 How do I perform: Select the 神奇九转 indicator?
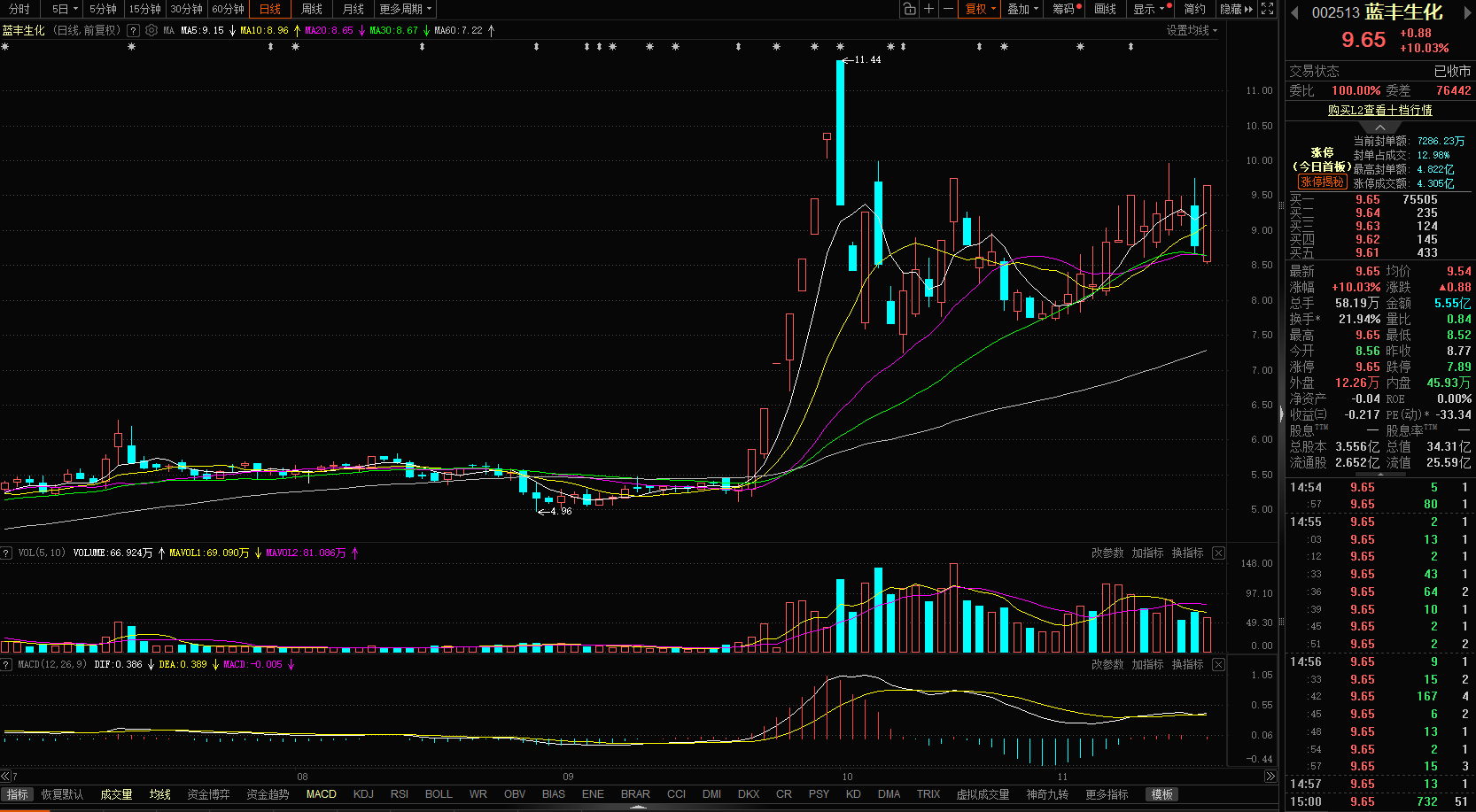[x=1048, y=794]
